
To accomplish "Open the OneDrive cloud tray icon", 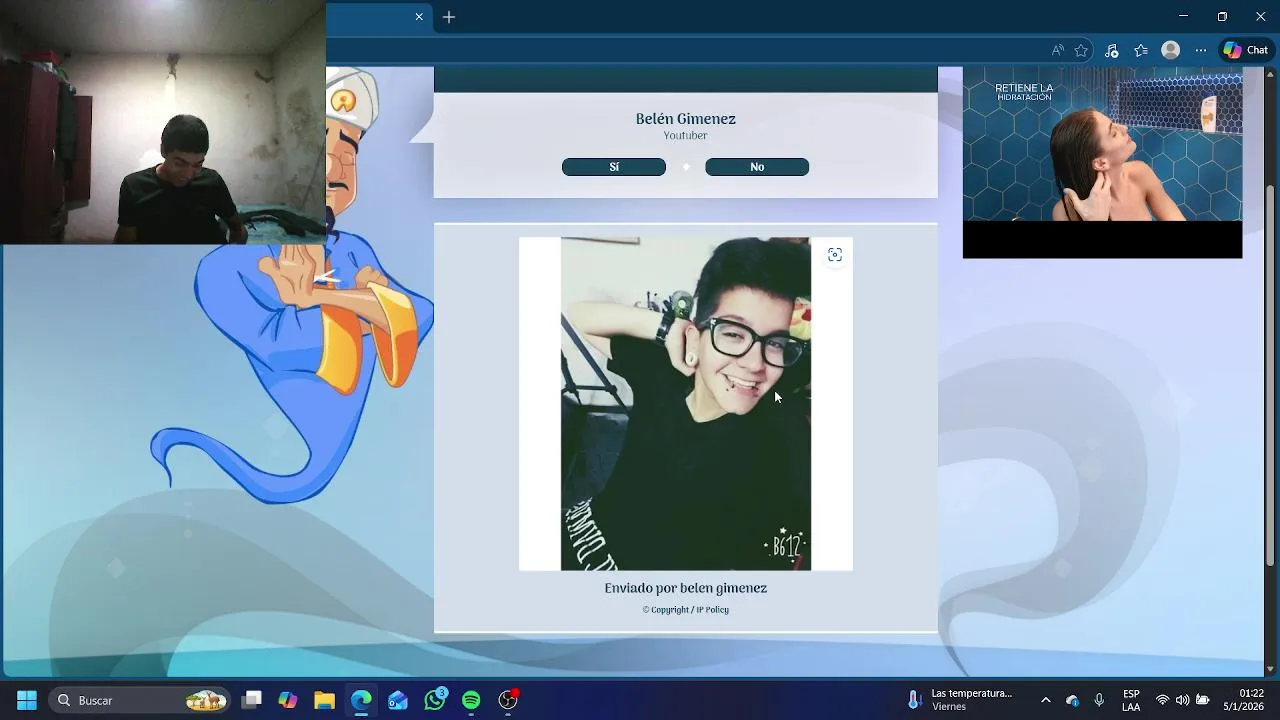I will click(1072, 700).
